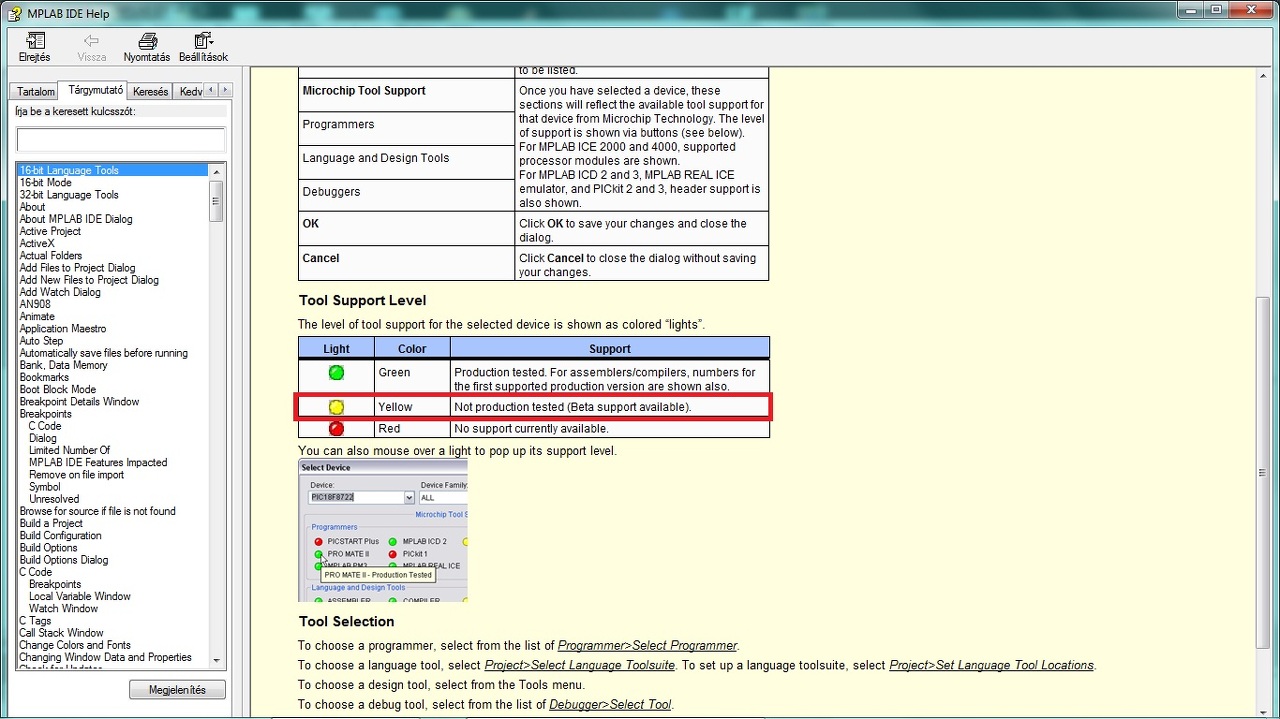The height and width of the screenshot is (719, 1280).
Task: Select 'Watch Window' sub-entry
Action: point(64,609)
